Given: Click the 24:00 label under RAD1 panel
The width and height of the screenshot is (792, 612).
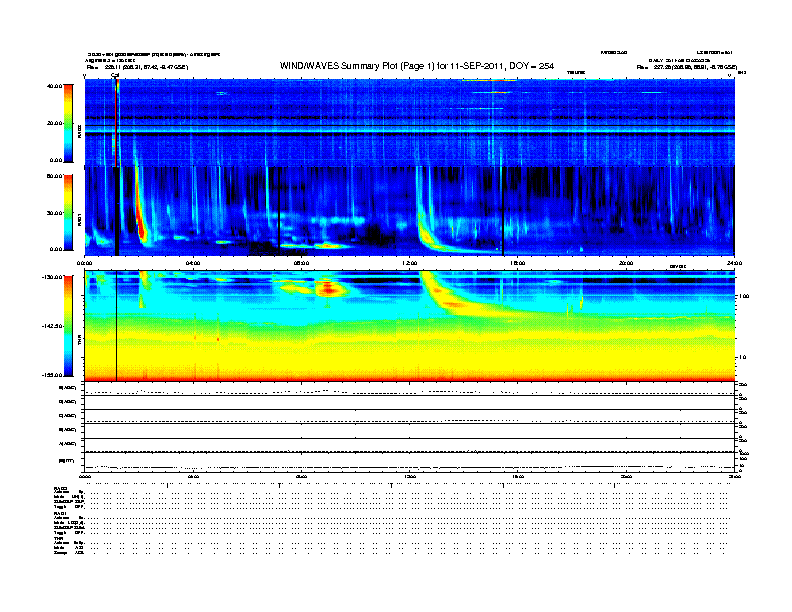Looking at the screenshot, I should pos(734,263).
